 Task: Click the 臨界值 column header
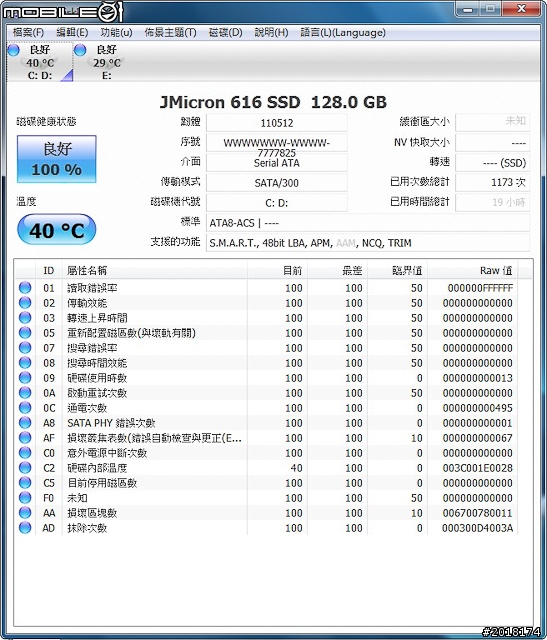[397, 270]
